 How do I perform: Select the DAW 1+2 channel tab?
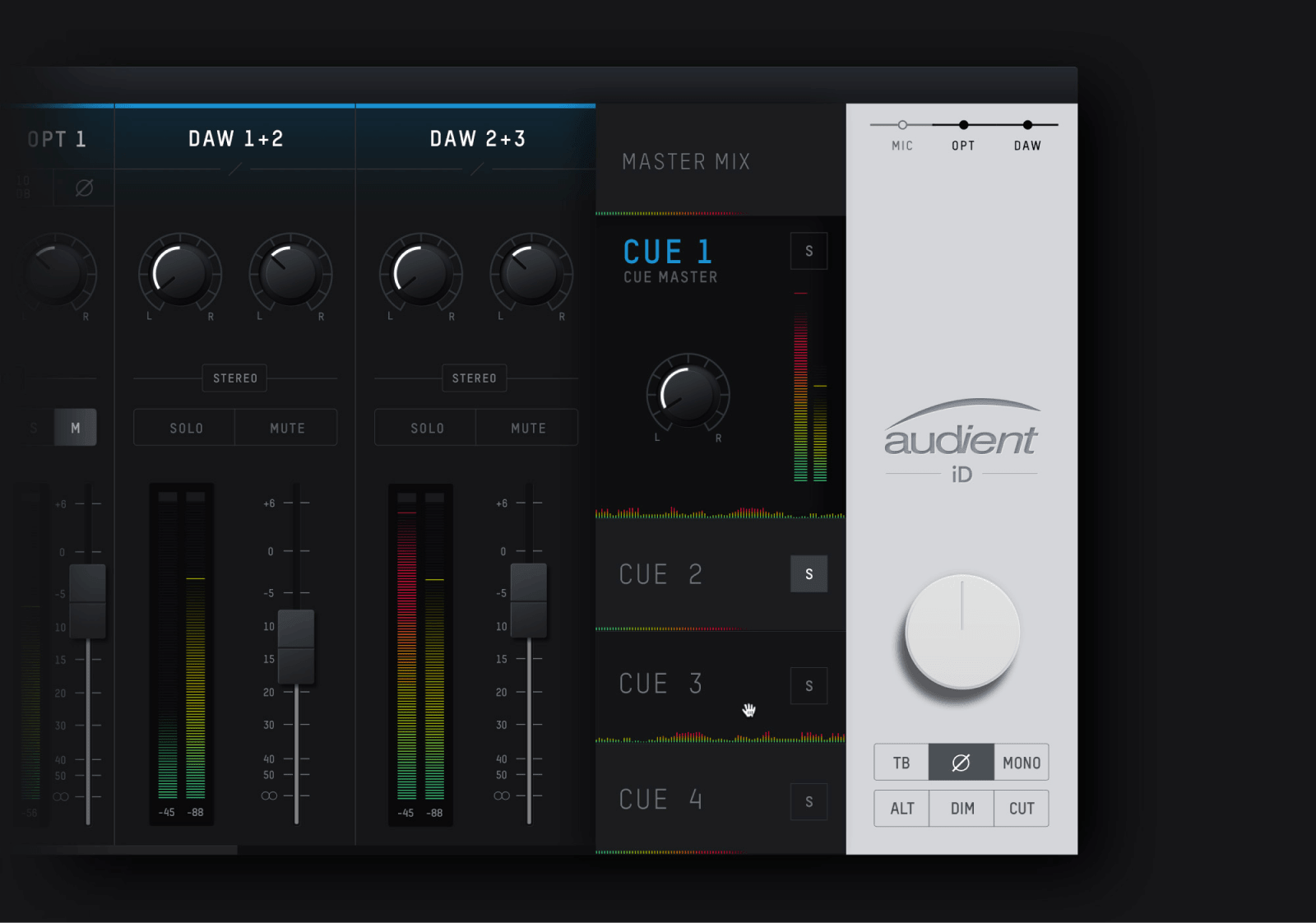point(234,138)
